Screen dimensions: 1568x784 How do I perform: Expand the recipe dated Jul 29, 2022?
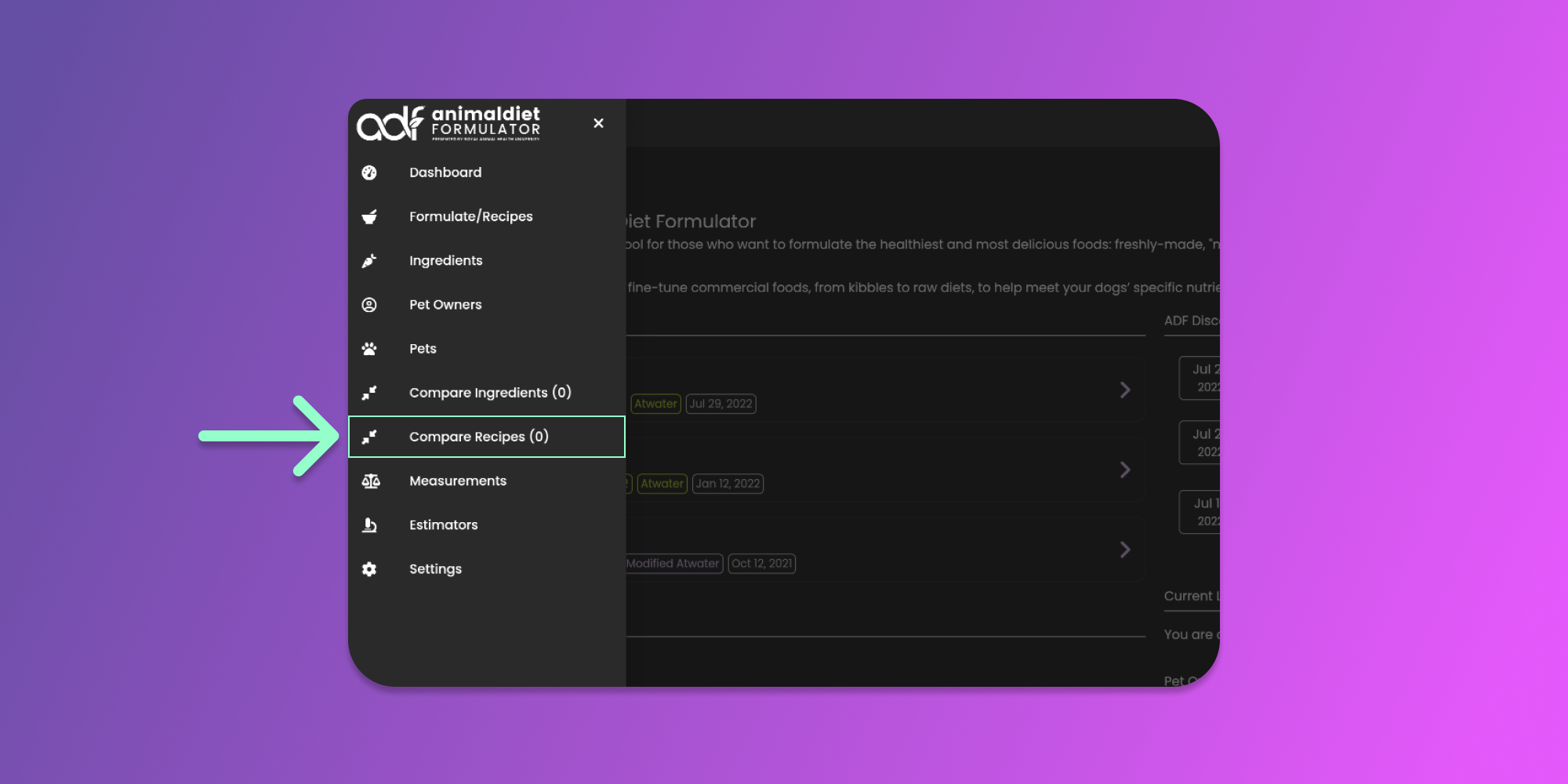[x=1125, y=390]
